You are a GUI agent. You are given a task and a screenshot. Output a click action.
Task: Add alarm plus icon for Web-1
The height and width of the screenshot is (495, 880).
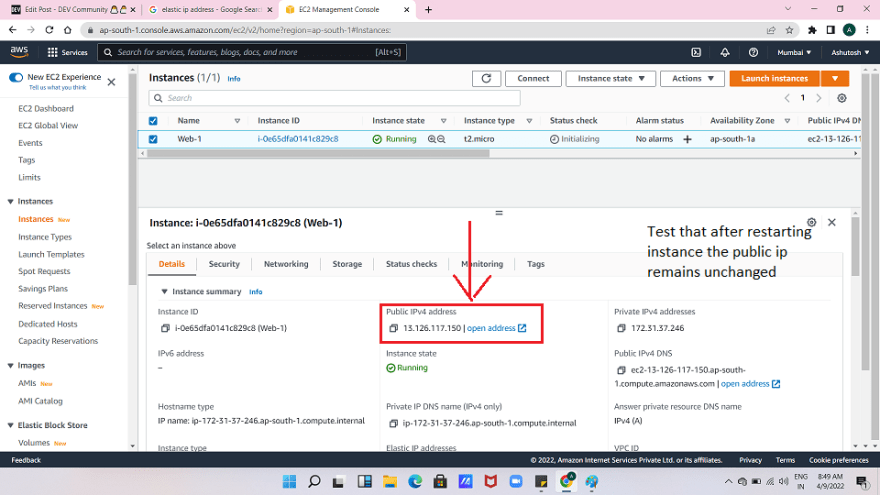pyautogui.click(x=687, y=139)
